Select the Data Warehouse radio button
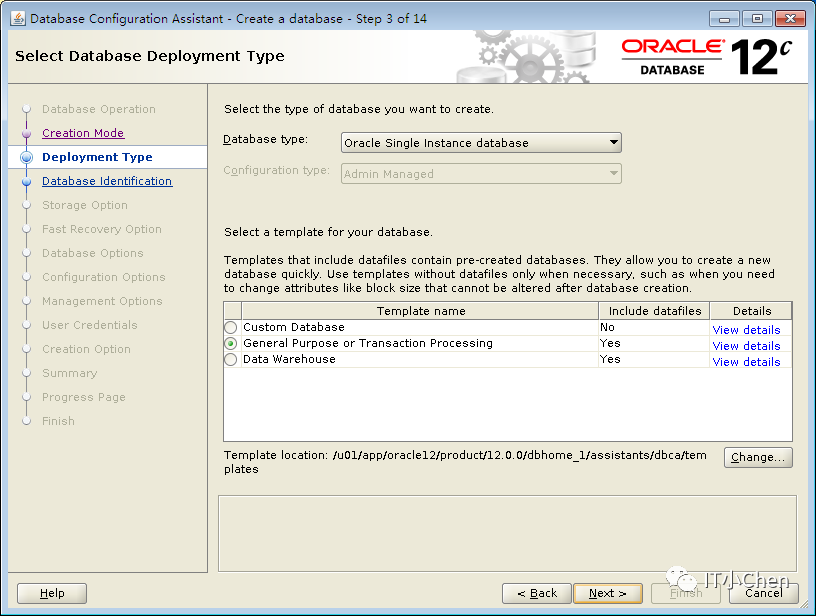 [231, 360]
